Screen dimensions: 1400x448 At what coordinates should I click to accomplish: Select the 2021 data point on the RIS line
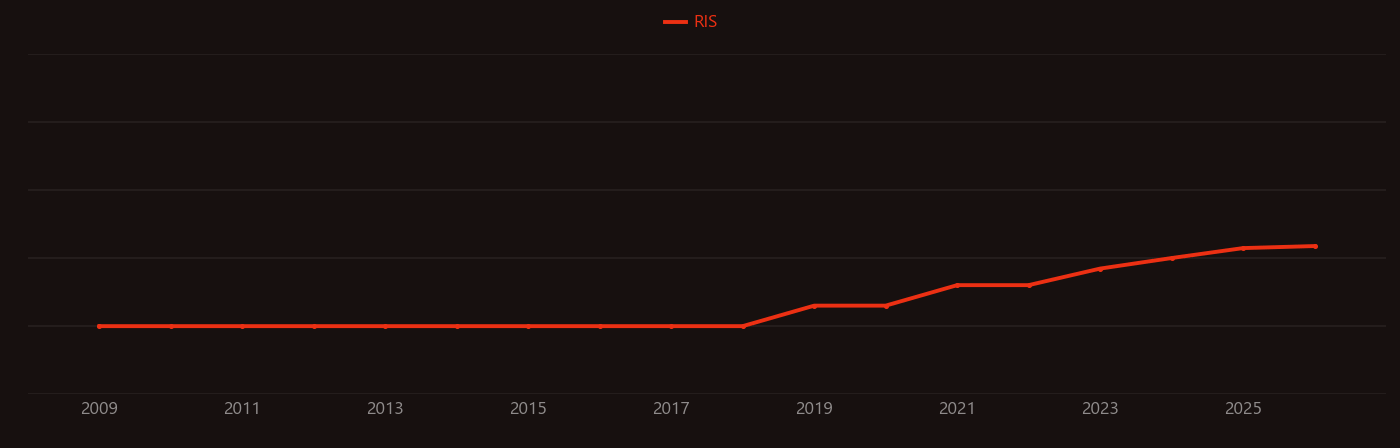(957, 285)
